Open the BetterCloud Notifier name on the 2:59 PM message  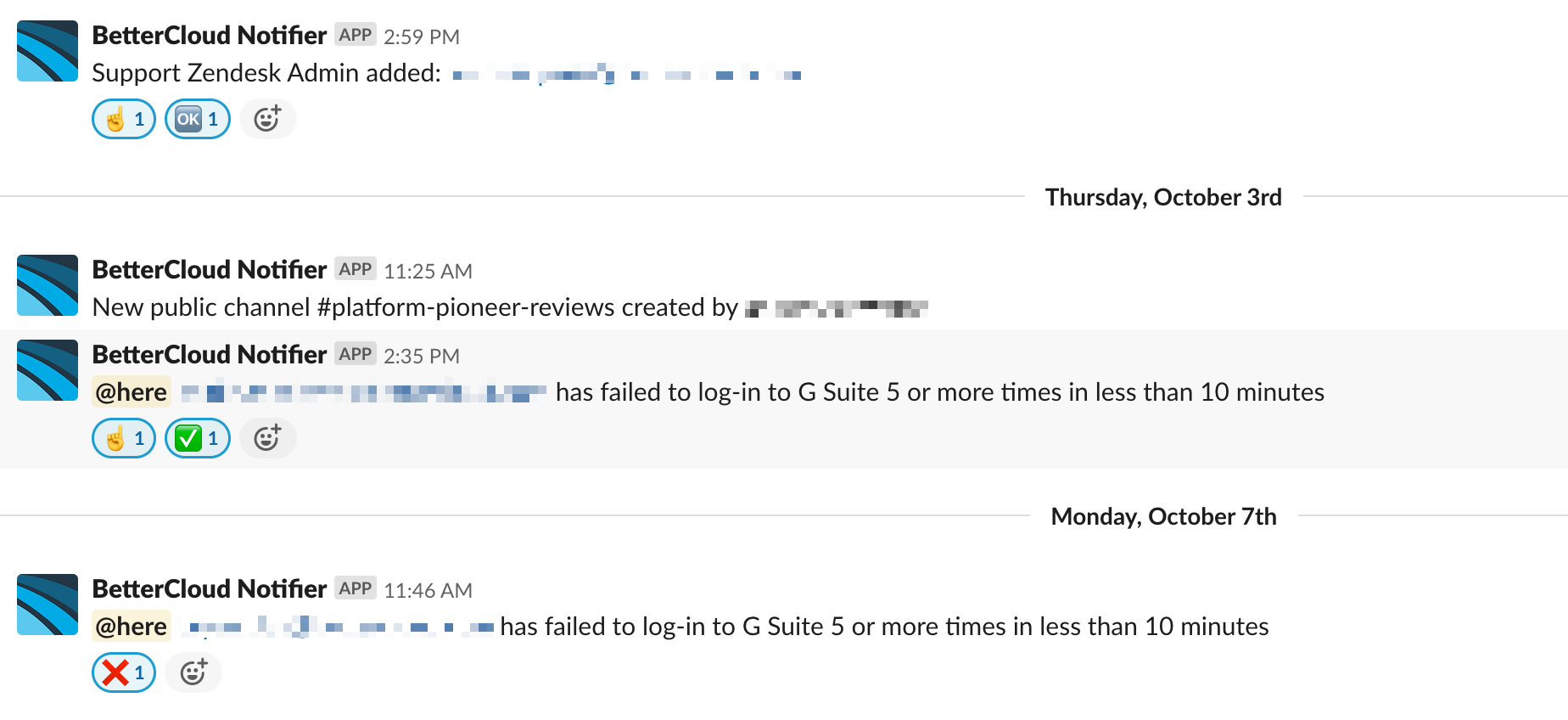(209, 35)
